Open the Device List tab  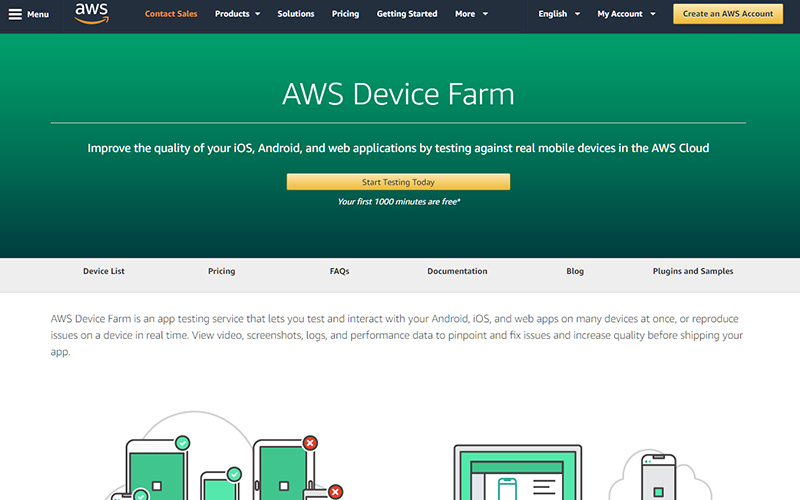(x=104, y=271)
